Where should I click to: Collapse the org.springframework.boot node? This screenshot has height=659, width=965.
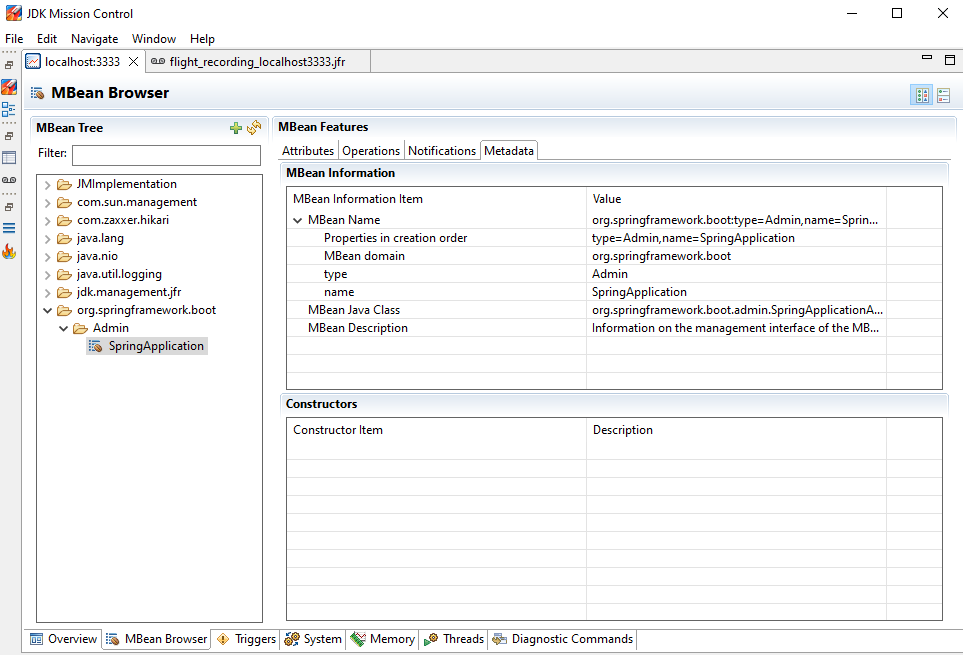click(47, 311)
